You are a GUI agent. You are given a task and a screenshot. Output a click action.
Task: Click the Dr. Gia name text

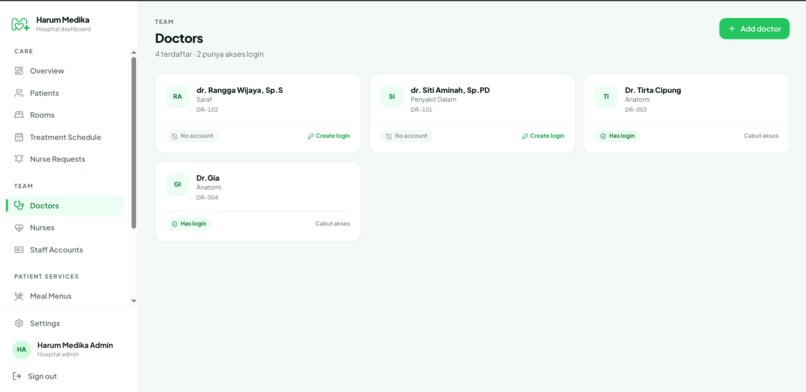pyautogui.click(x=208, y=178)
